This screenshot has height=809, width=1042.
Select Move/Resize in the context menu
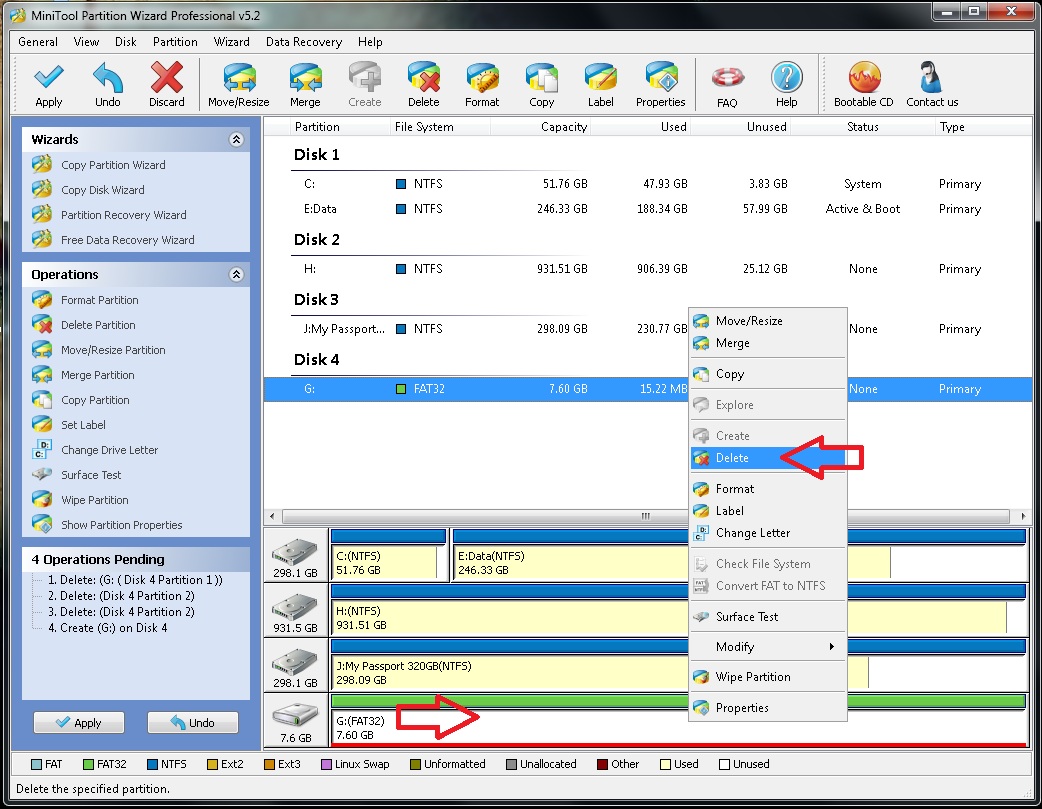click(768, 321)
